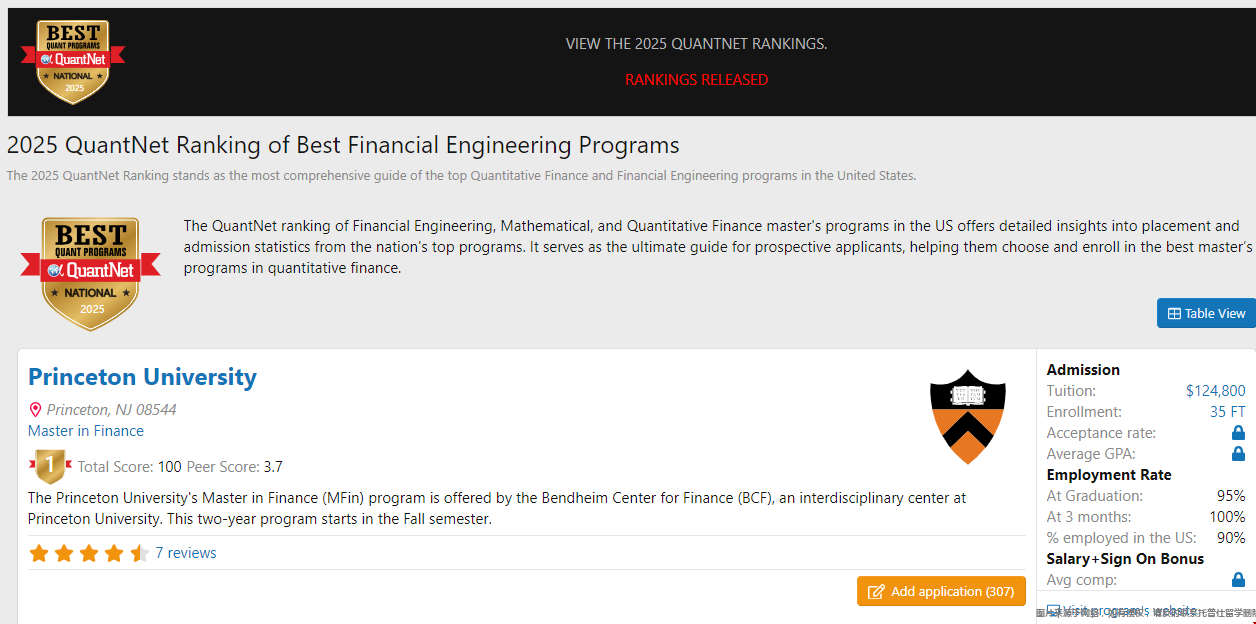Open the 7 reviews link
The image size is (1256, 624).
point(186,553)
